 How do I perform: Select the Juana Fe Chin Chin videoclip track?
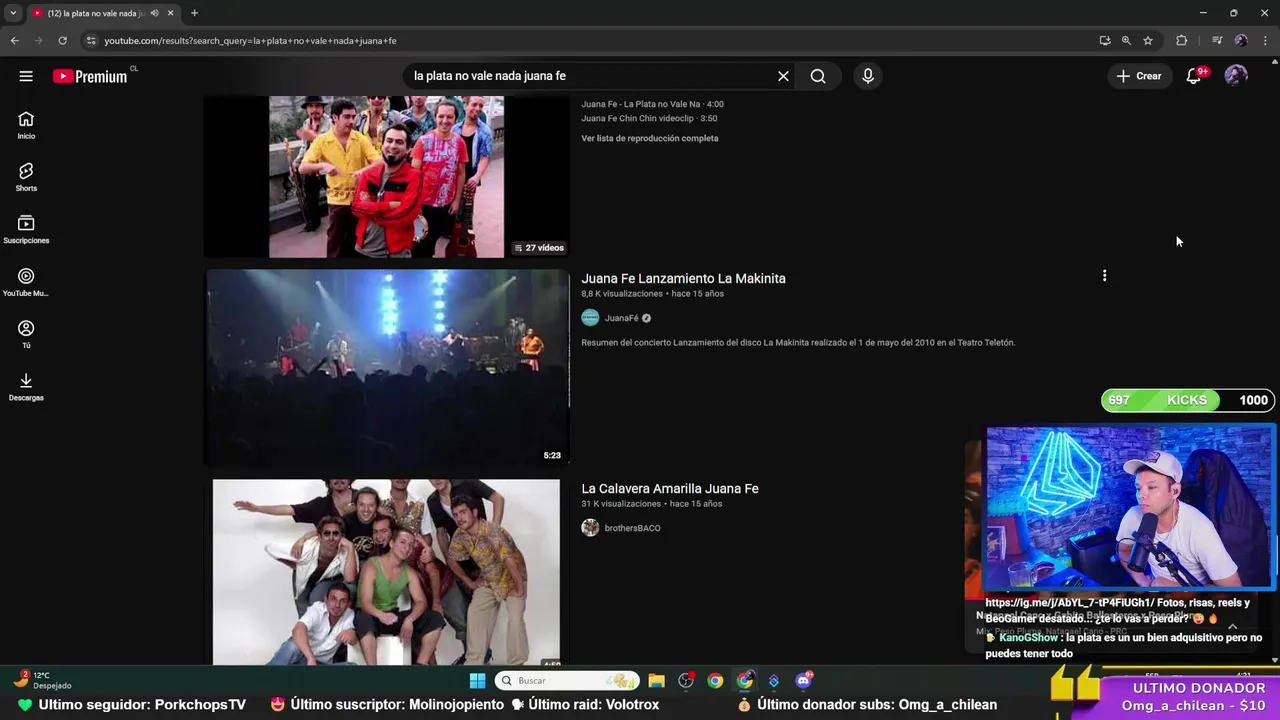tap(649, 118)
